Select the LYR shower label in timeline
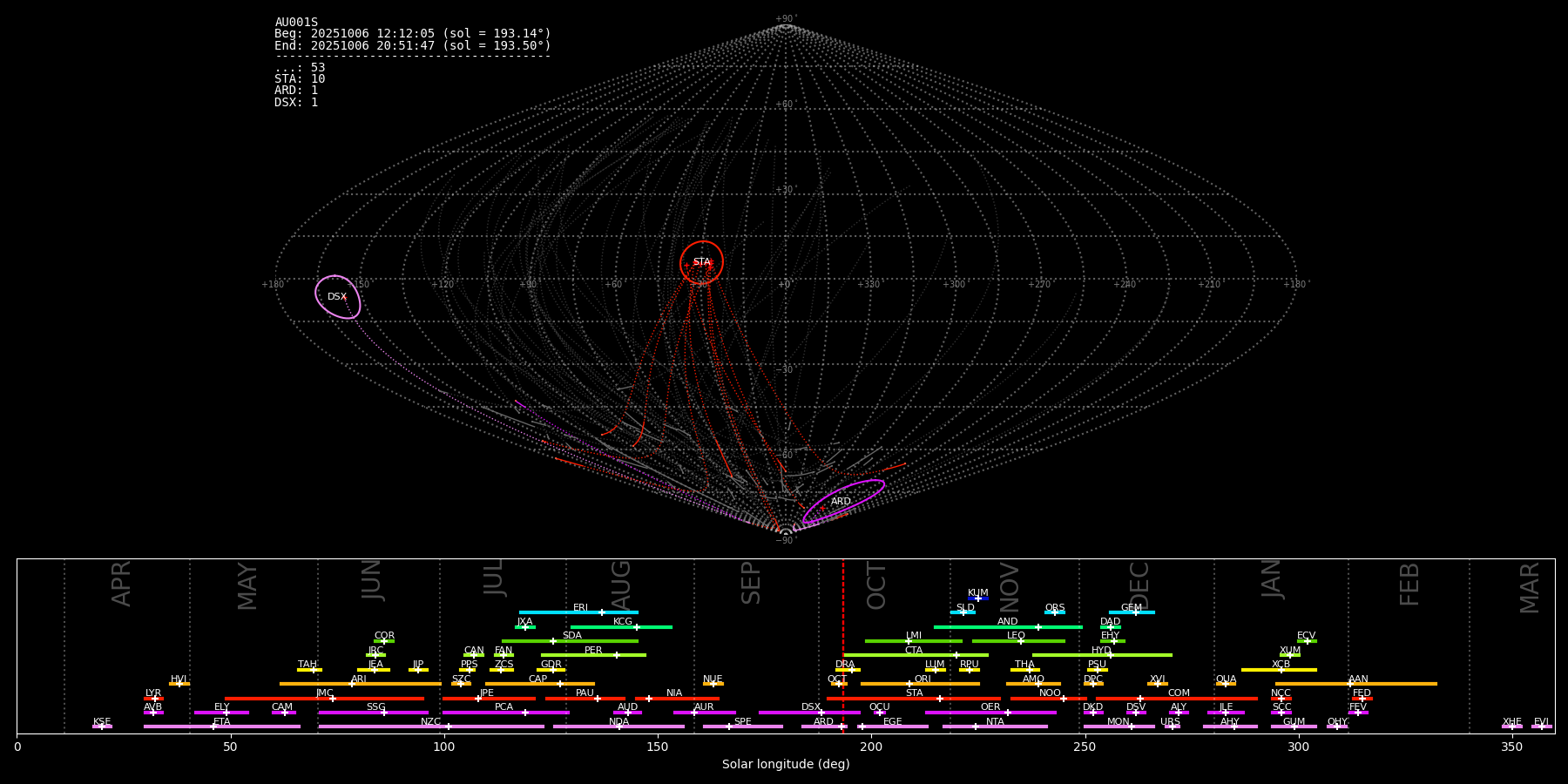The height and width of the screenshot is (784, 1568). point(153,693)
